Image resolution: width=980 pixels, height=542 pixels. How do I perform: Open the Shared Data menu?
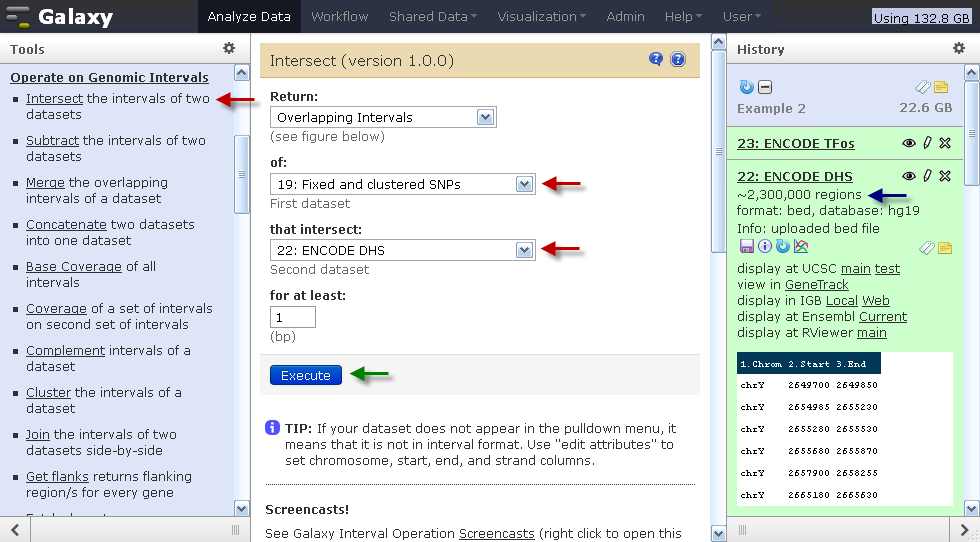432,17
